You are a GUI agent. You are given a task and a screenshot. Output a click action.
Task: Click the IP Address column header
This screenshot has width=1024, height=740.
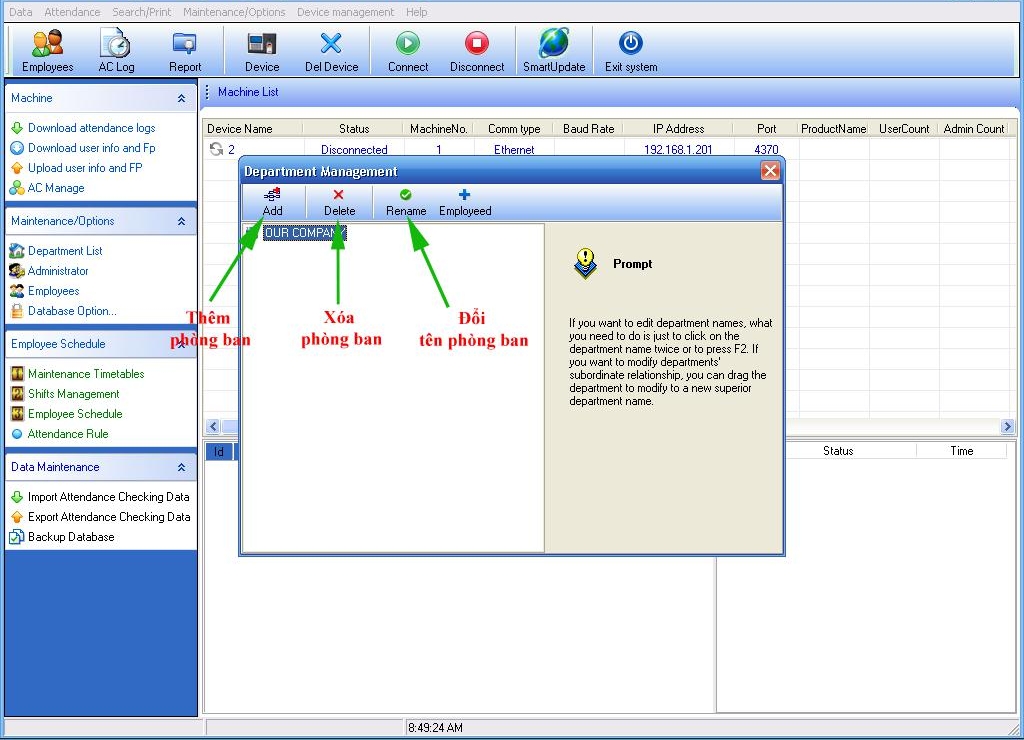pyautogui.click(x=678, y=129)
